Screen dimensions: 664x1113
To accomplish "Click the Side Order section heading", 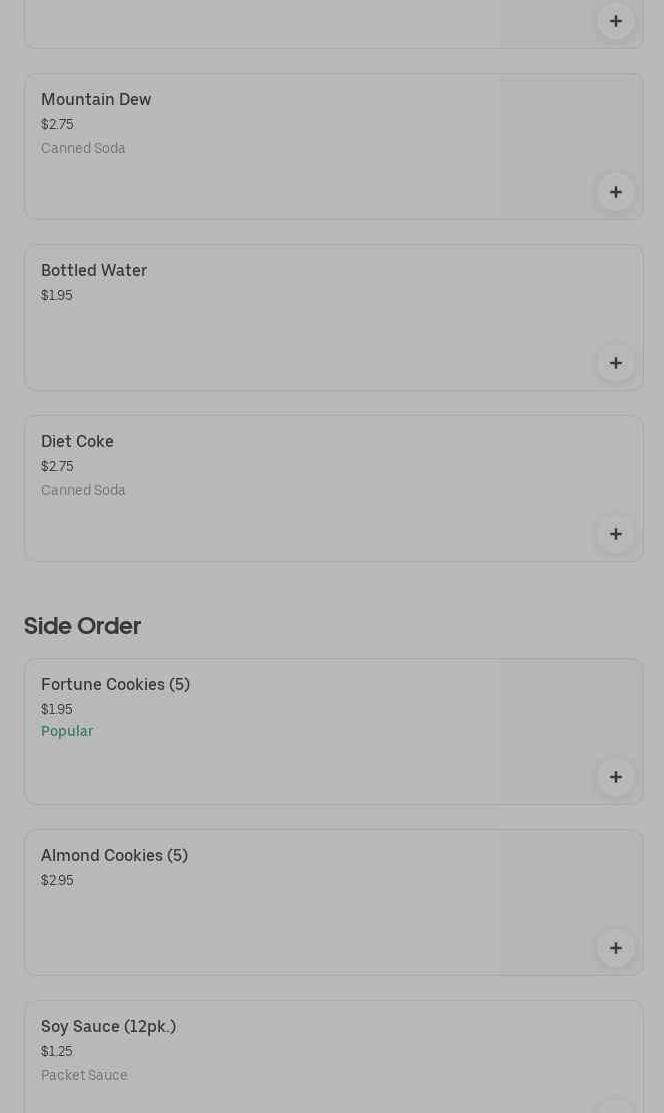I will 82,626.
